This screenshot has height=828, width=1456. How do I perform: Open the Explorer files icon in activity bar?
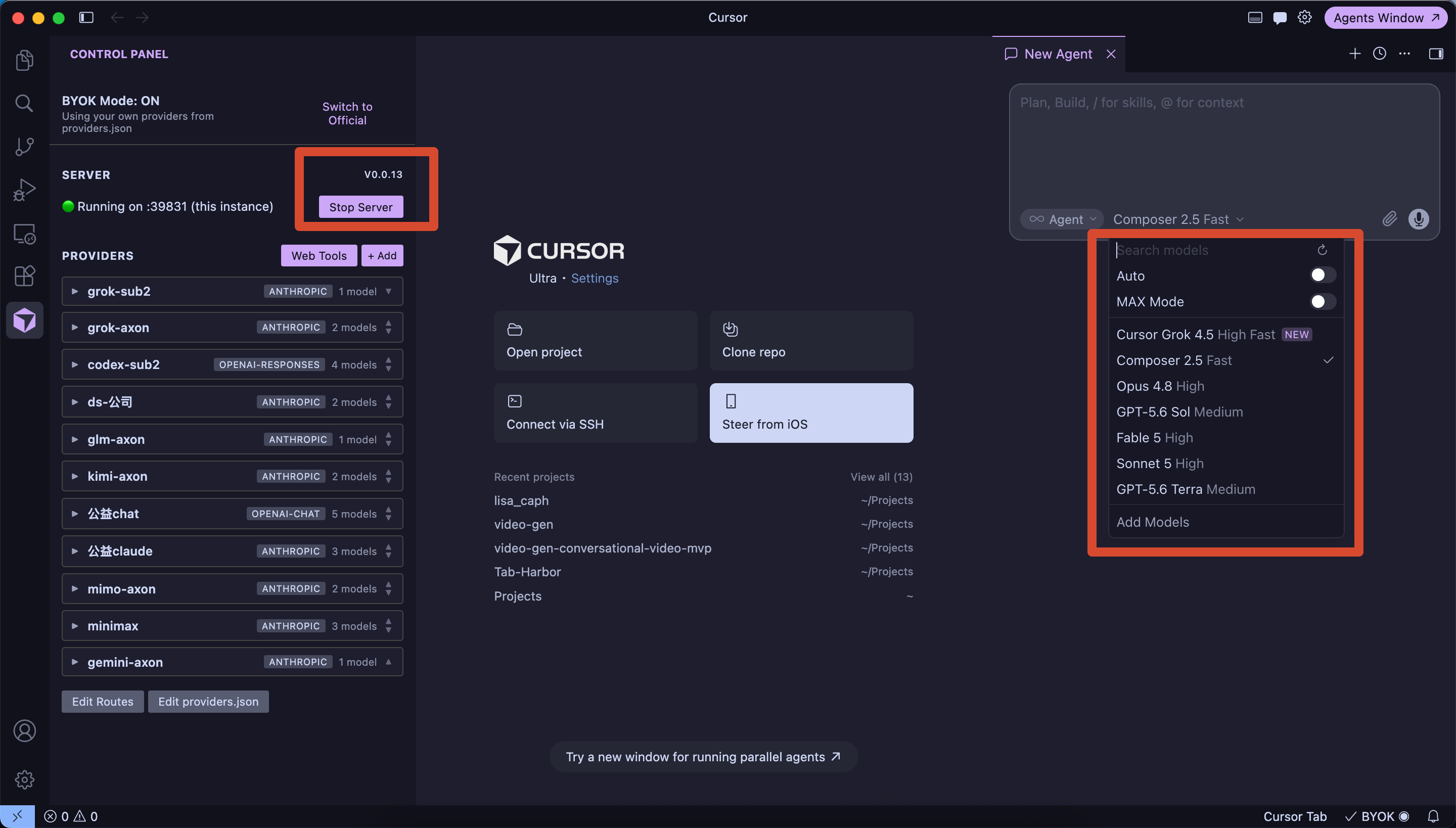(x=24, y=60)
